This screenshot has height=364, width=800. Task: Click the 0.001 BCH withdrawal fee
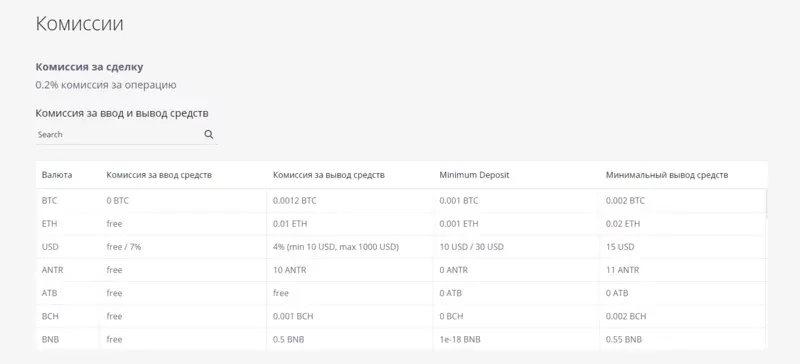293,316
